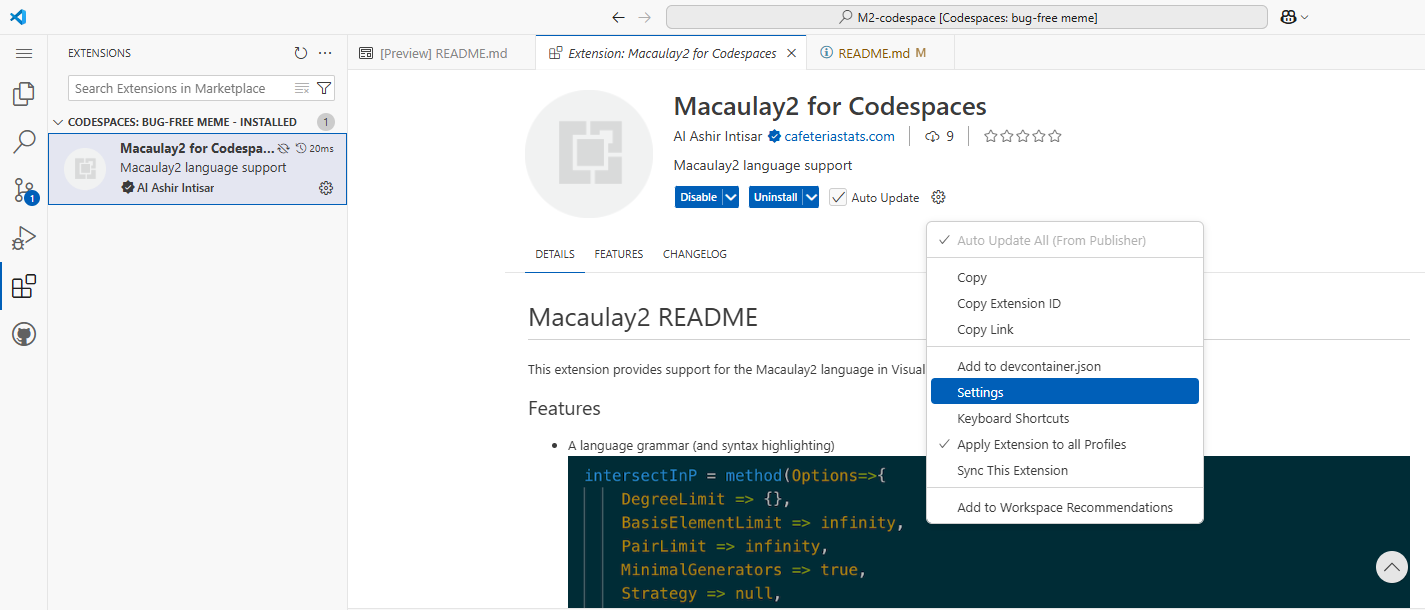Click the Disable button

[699, 197]
